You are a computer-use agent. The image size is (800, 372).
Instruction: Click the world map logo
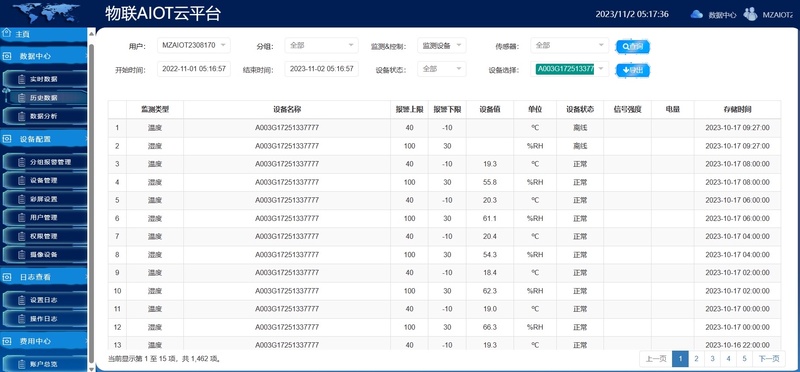click(46, 13)
